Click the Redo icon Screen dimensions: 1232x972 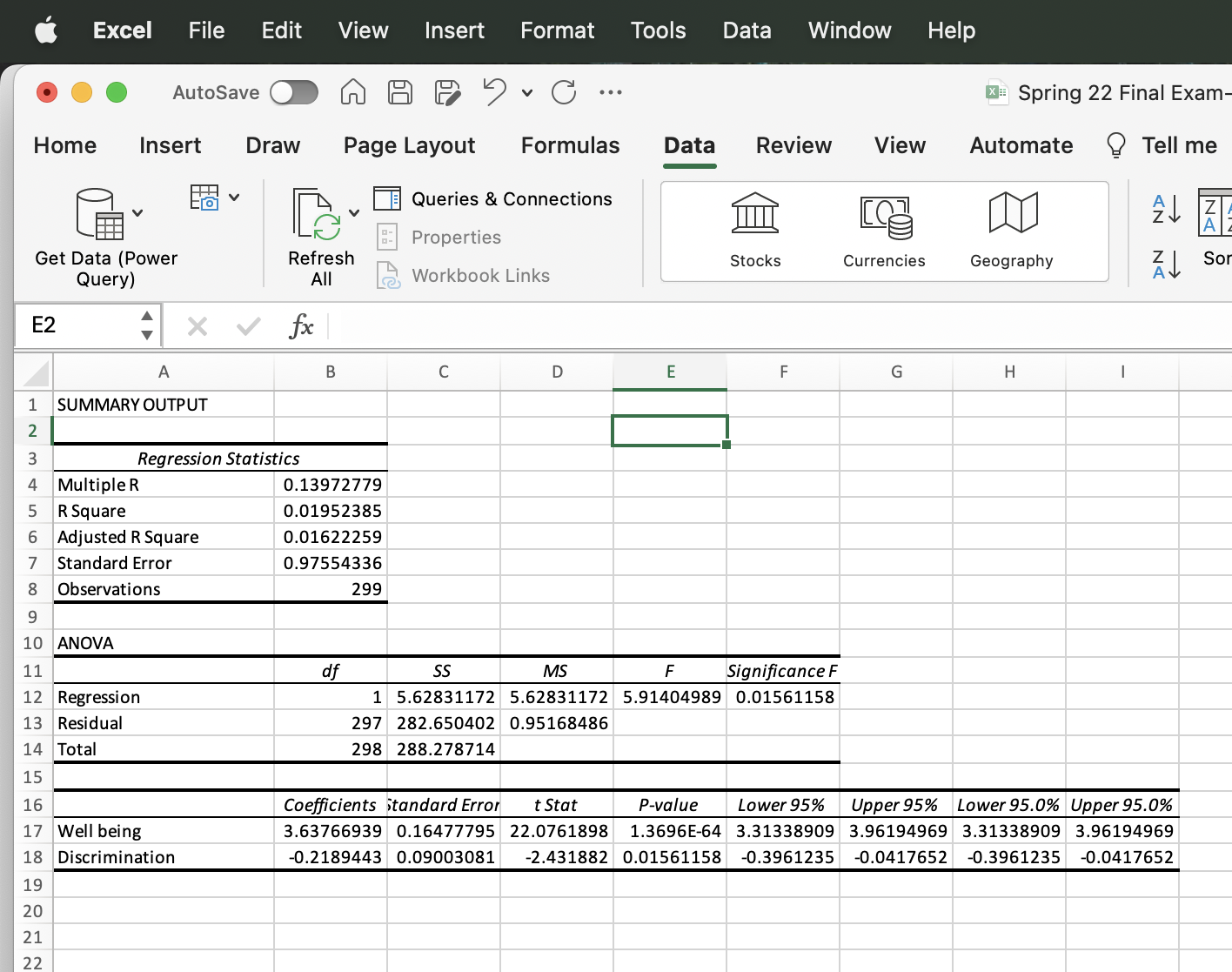[564, 92]
